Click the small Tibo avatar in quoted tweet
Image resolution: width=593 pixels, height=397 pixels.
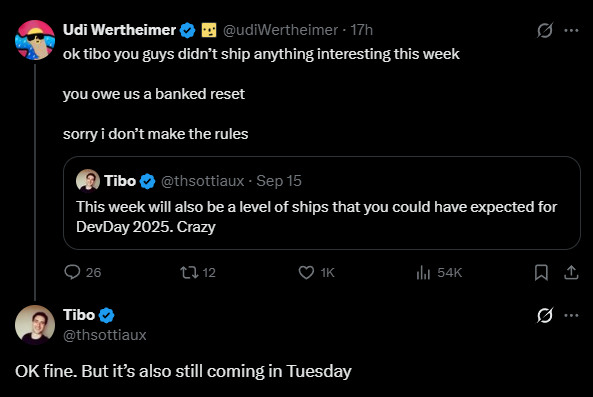pos(88,181)
